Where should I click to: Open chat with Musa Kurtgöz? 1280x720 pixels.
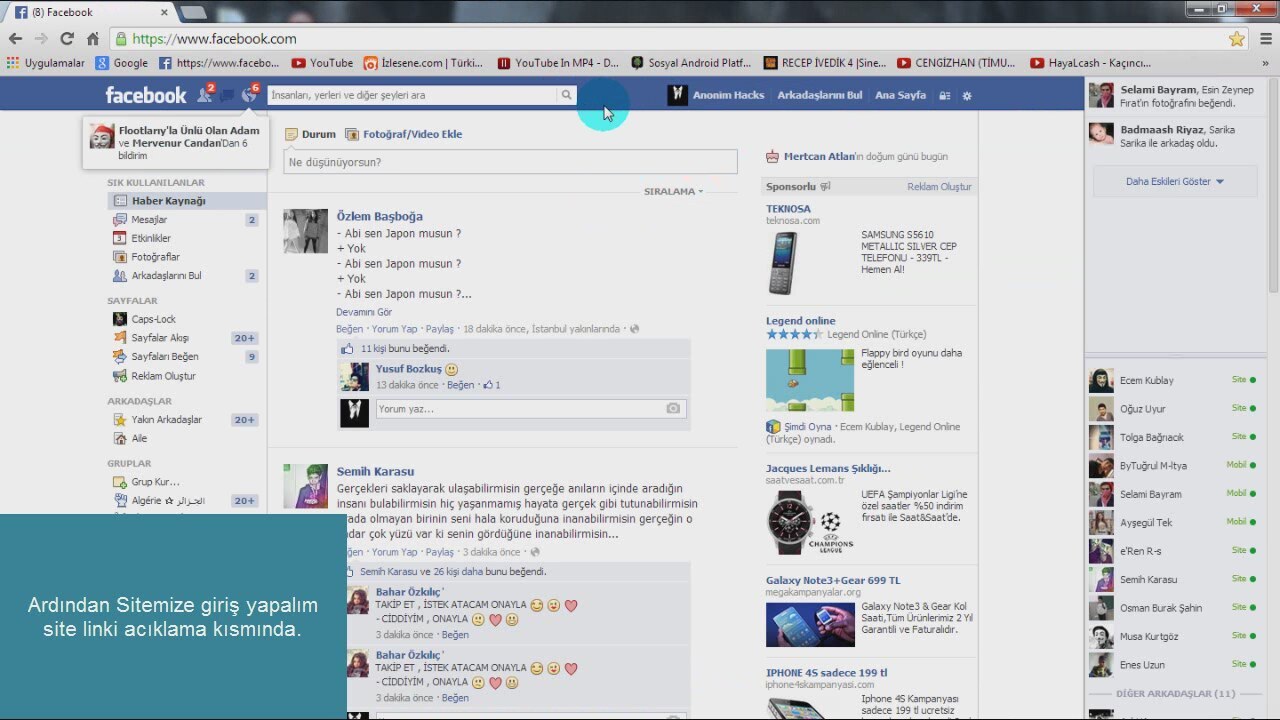(x=1173, y=636)
